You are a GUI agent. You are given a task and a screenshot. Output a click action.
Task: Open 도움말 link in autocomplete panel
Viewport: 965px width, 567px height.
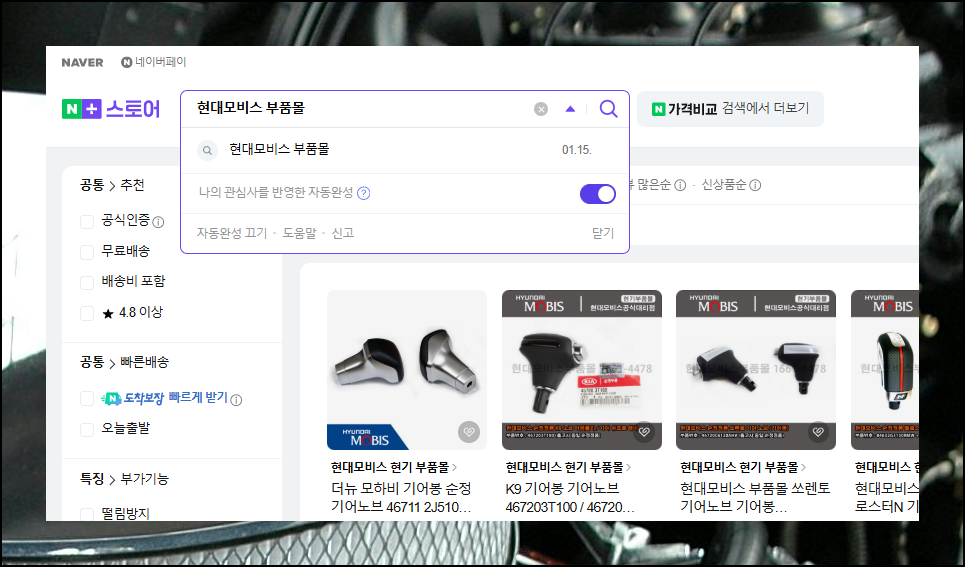[299, 233]
